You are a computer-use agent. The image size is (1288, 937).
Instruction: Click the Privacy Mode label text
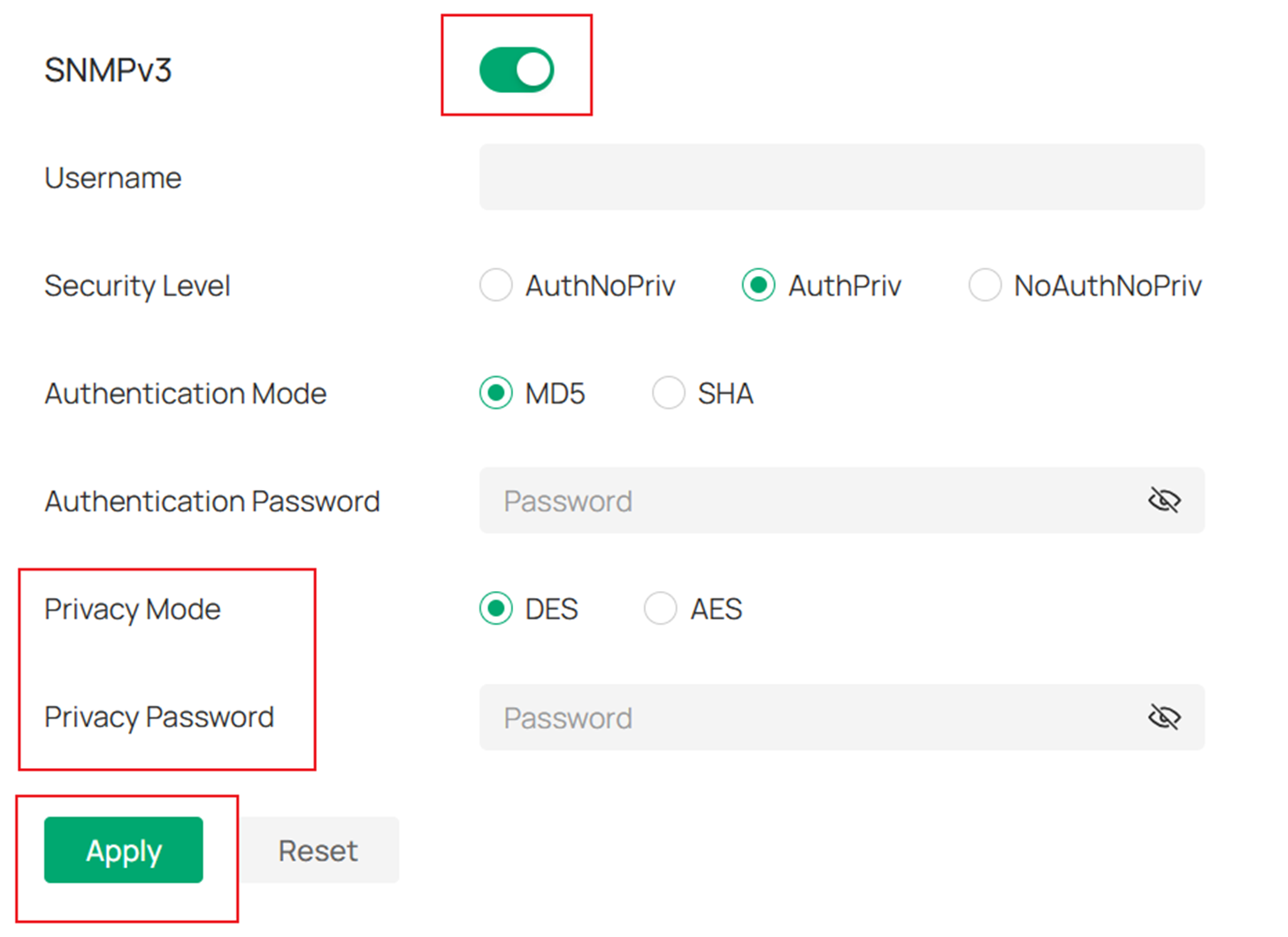(x=132, y=608)
